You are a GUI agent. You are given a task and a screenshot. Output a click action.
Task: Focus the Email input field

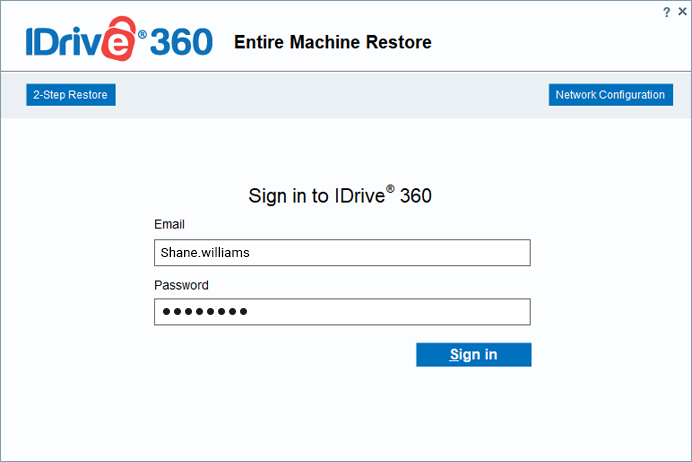[342, 253]
